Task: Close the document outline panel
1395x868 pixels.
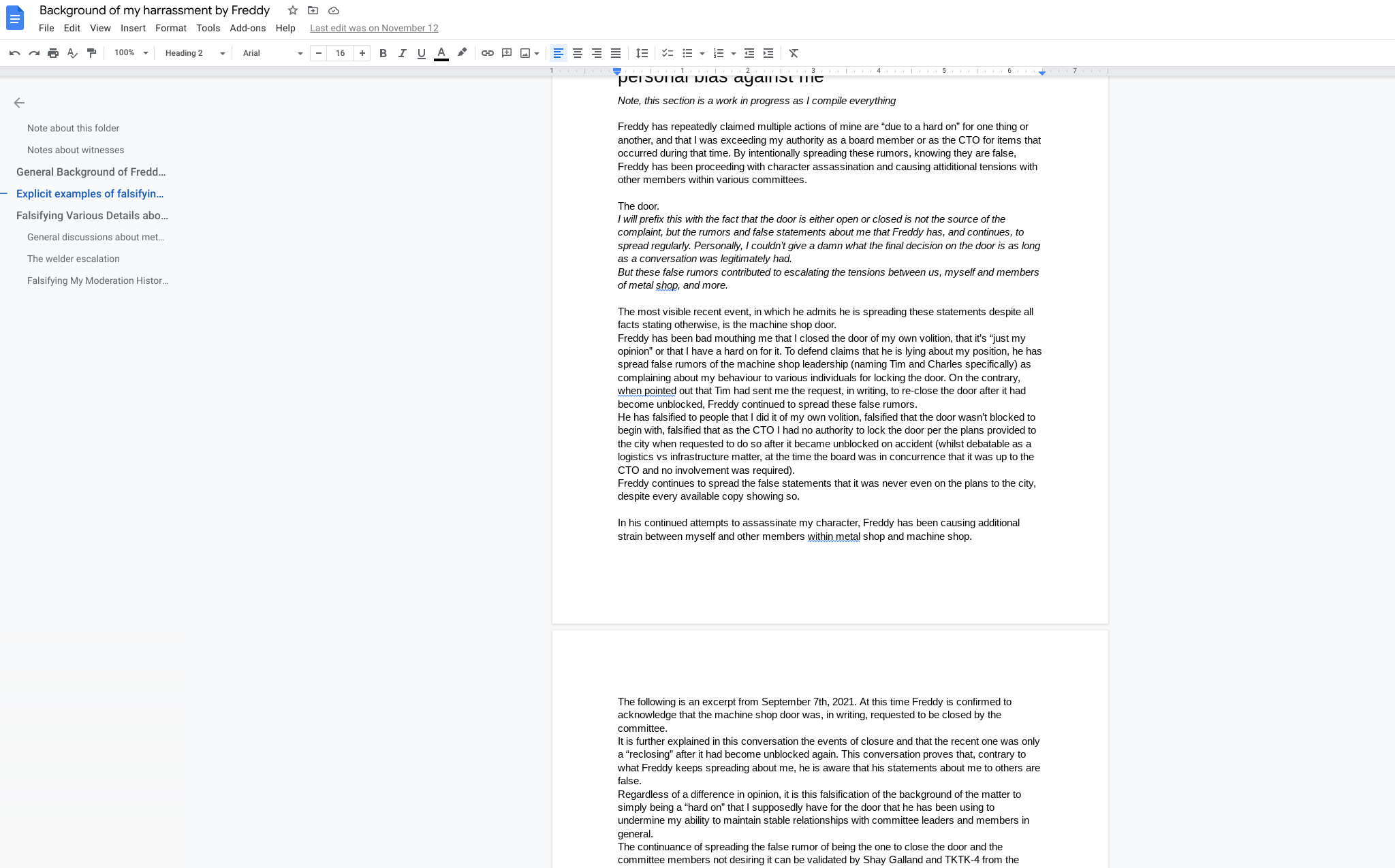Action: click(x=19, y=103)
